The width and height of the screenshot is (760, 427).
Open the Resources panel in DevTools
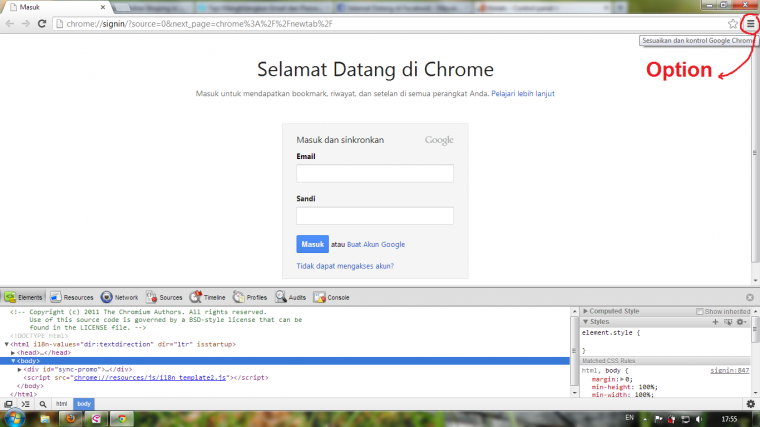[x=72, y=297]
